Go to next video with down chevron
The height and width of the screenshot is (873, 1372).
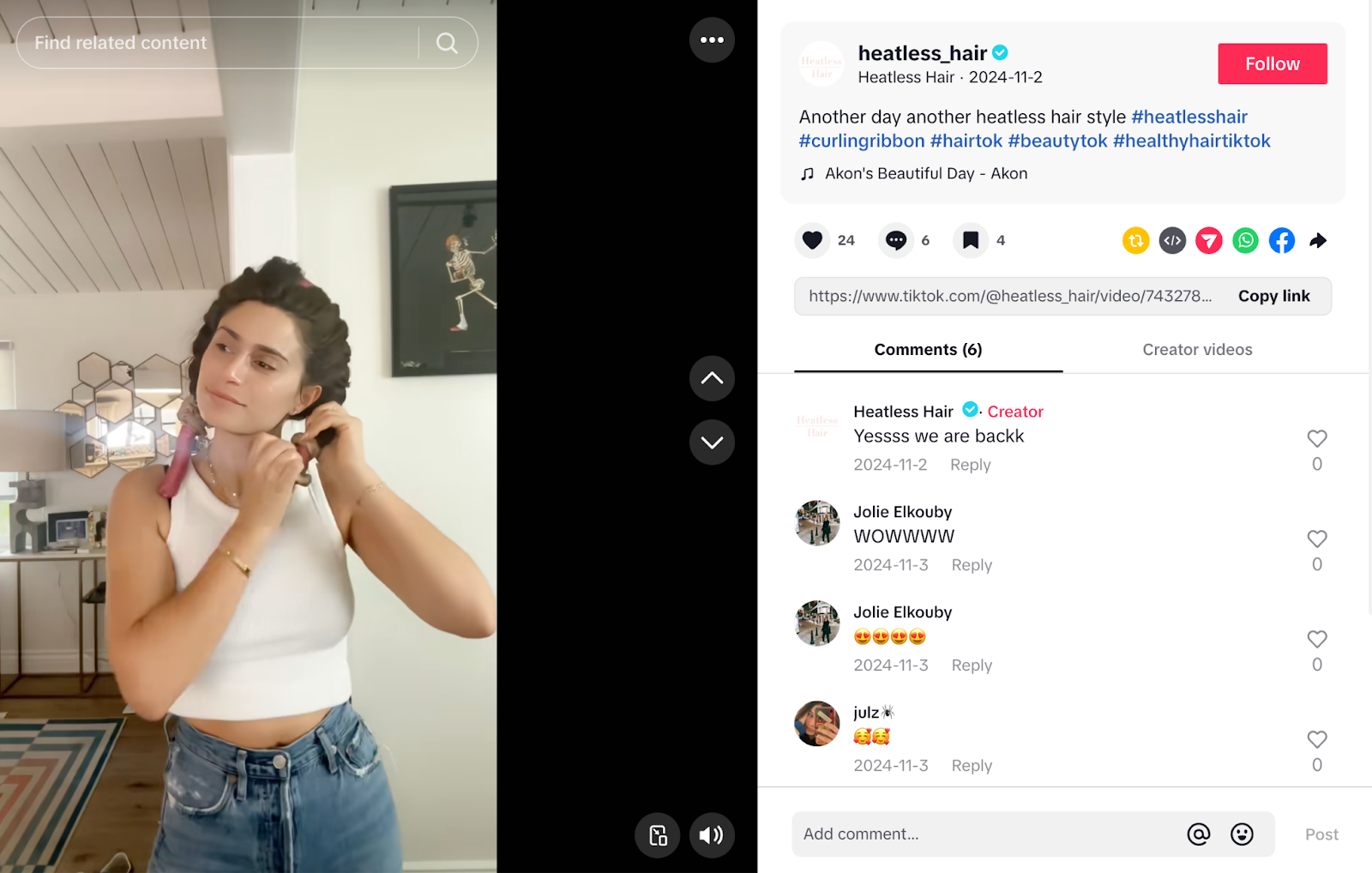point(712,443)
